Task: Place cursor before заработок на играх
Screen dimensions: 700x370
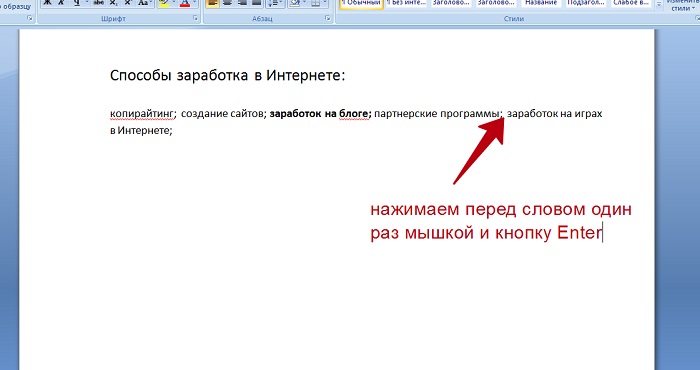Action: pyautogui.click(x=507, y=114)
